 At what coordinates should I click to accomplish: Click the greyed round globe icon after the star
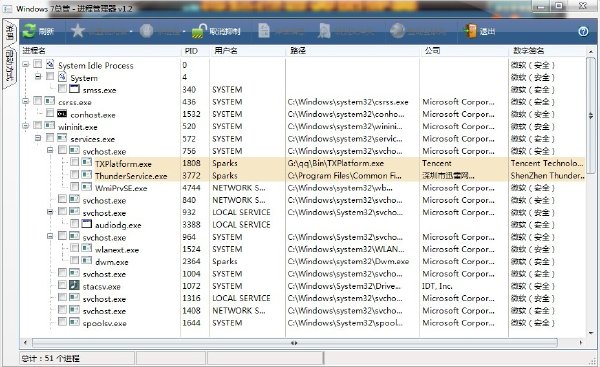pyautogui.click(x=146, y=31)
